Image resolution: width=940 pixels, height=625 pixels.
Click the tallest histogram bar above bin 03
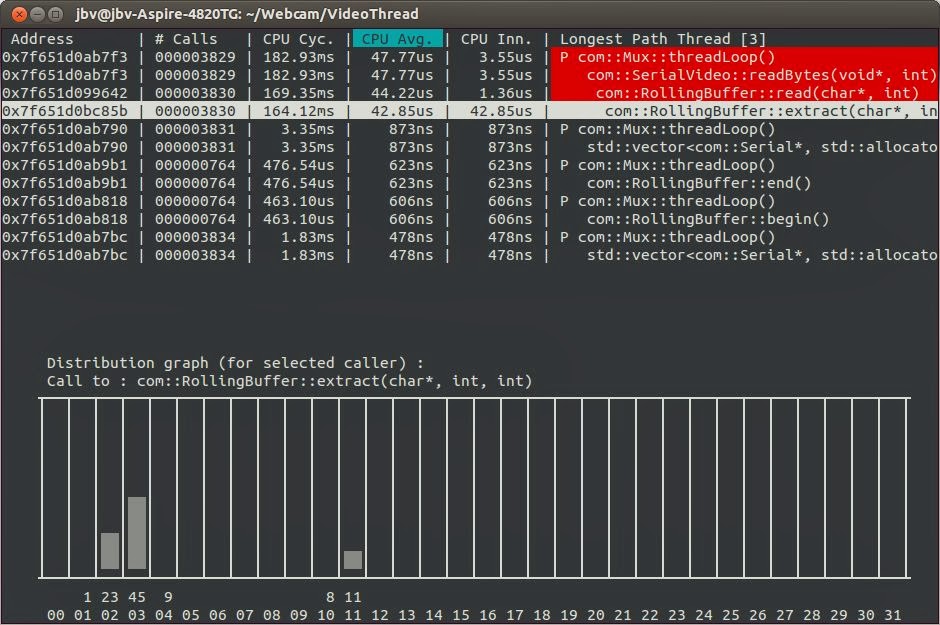[x=137, y=535]
